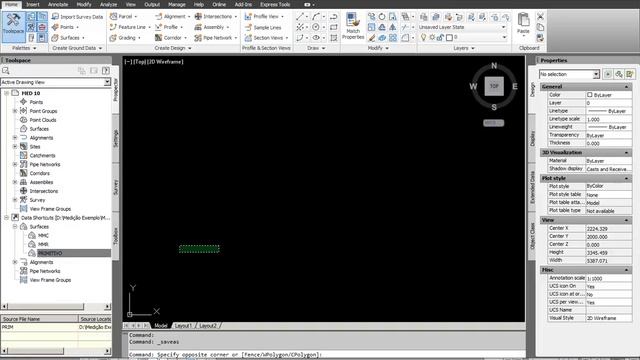Select Catchments in Prospector tree

click(42, 156)
